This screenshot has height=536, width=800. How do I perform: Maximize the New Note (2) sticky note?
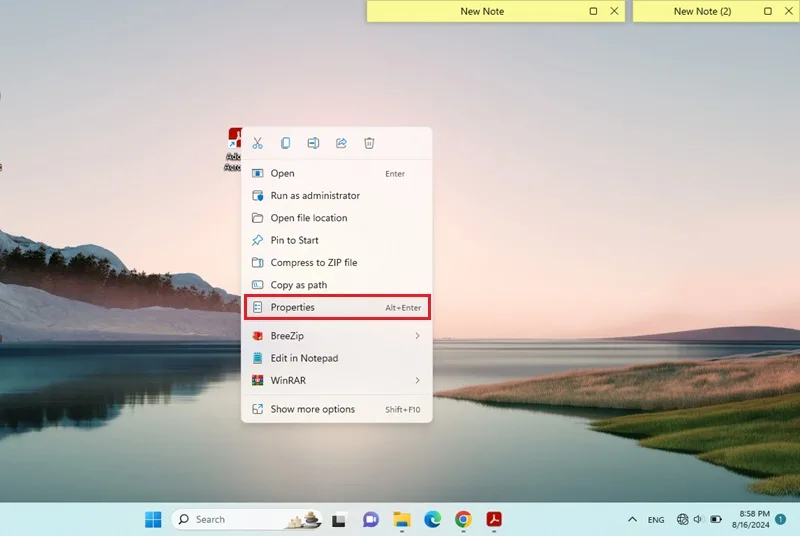pyautogui.click(x=768, y=11)
